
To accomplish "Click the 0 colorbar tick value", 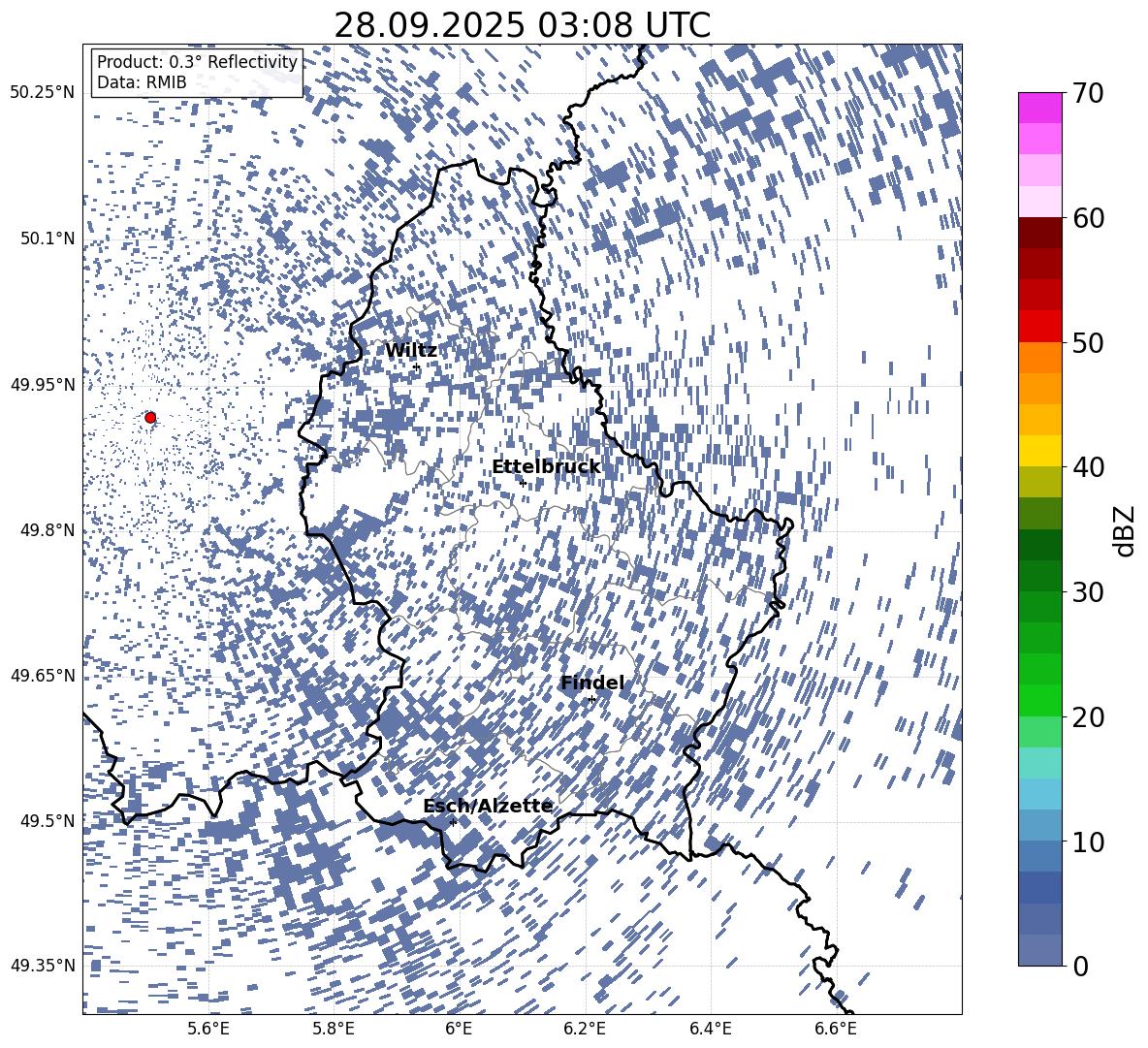I will pyautogui.click(x=1081, y=966).
